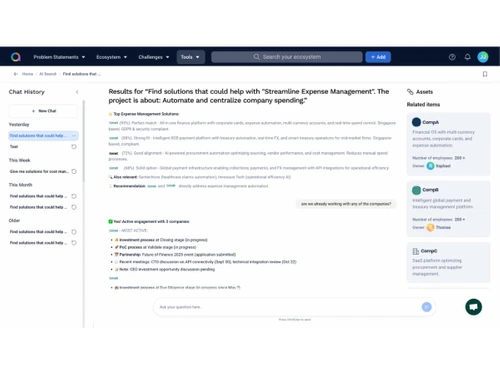Click the Assets paperclip icon

point(410,92)
